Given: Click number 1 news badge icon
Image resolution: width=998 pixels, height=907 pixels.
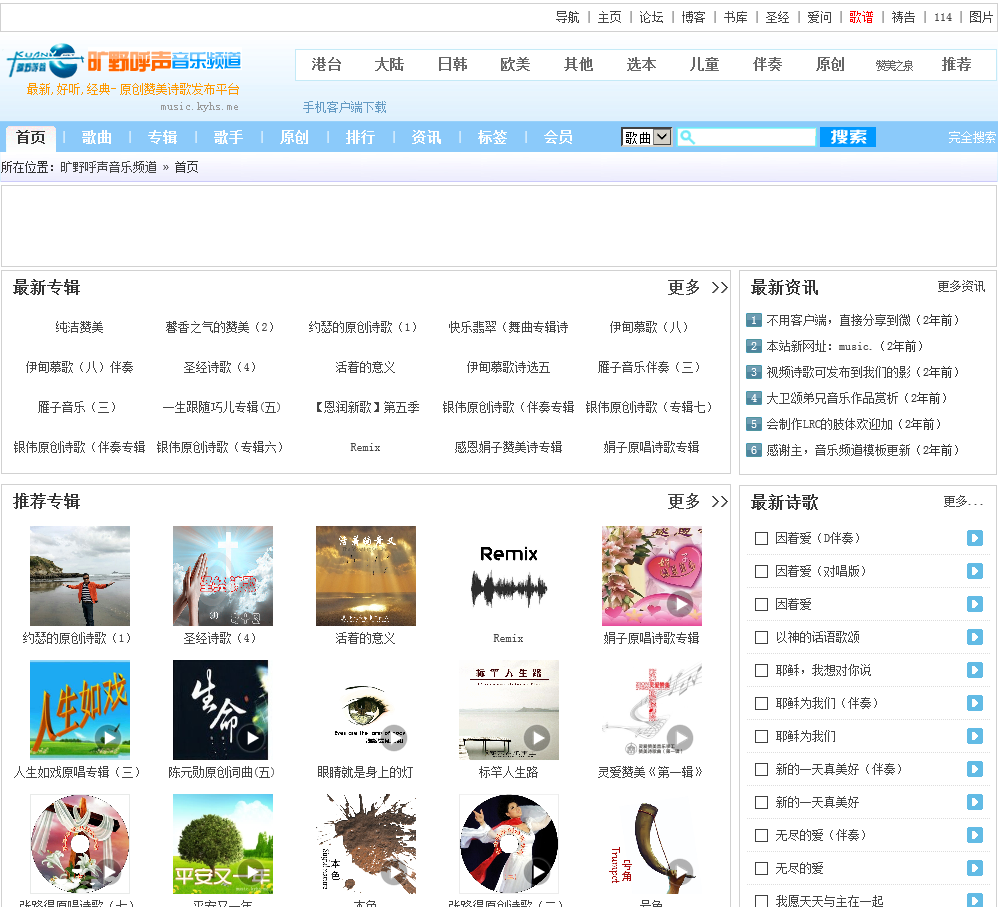Looking at the screenshot, I should 754,320.
